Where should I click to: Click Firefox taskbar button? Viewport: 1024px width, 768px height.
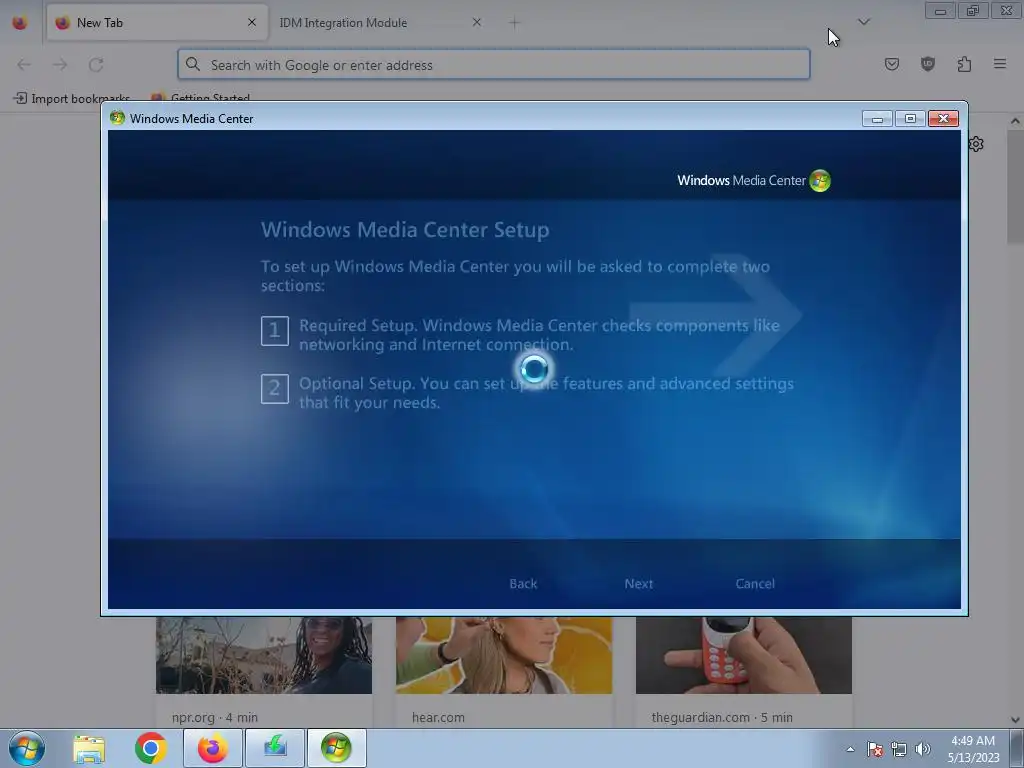pos(213,748)
